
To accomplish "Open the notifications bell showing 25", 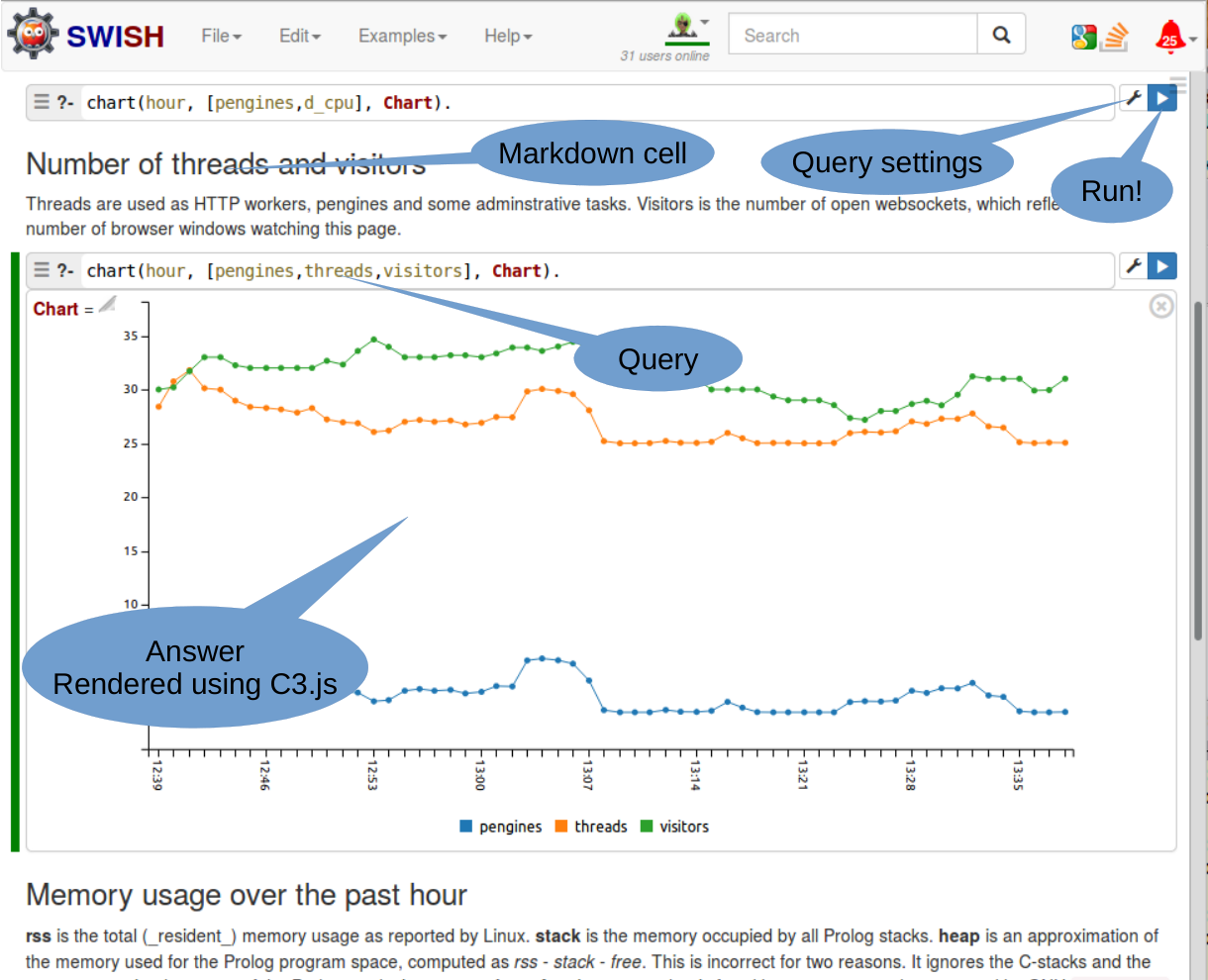I will pos(1171,37).
